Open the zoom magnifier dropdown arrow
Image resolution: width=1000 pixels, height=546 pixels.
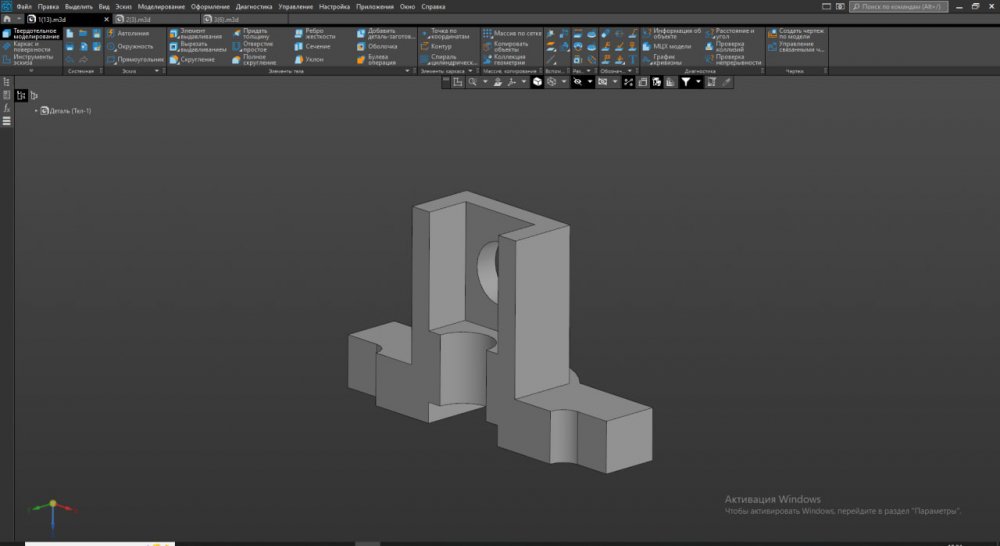(485, 82)
